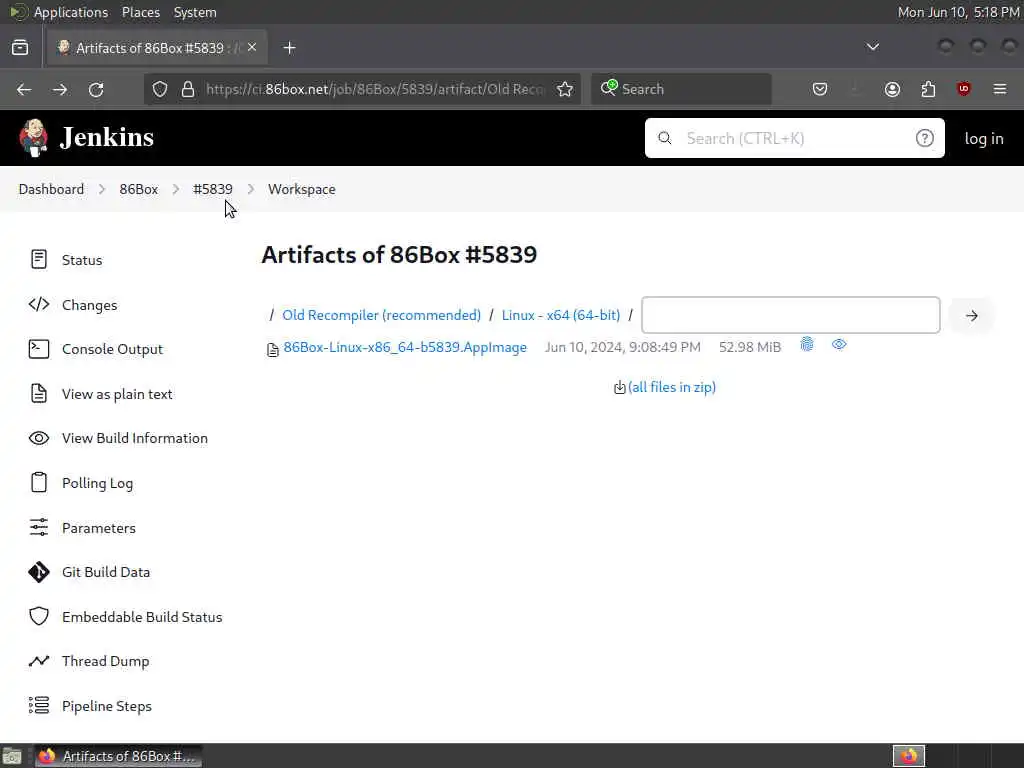Viewport: 1024px width, 768px height.
Task: Click the Polling Log clipboard icon
Action: (x=39, y=482)
